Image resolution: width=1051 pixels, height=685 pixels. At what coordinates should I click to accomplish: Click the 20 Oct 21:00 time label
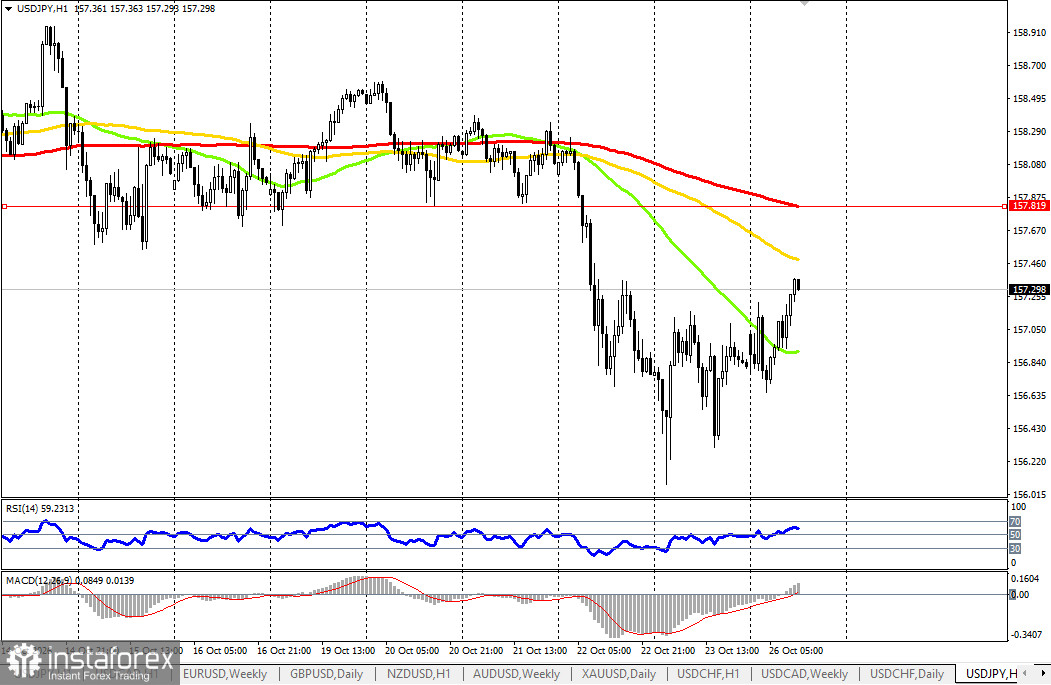coord(476,650)
